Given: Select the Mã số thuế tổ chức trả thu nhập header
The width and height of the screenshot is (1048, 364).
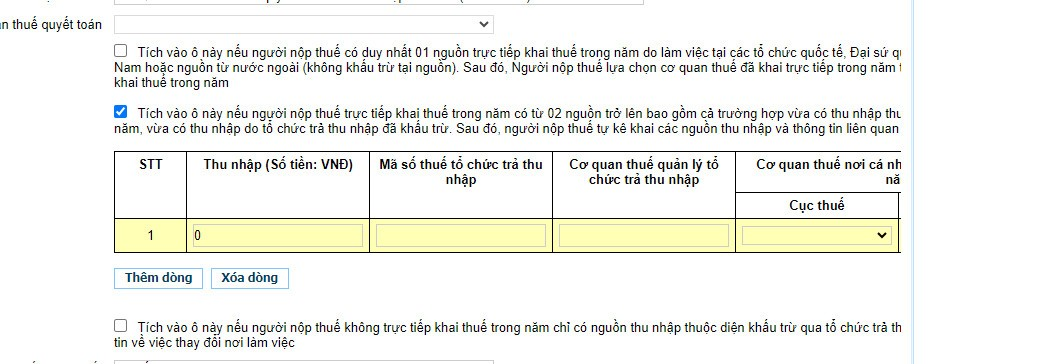Looking at the screenshot, I should pyautogui.click(x=461, y=172).
